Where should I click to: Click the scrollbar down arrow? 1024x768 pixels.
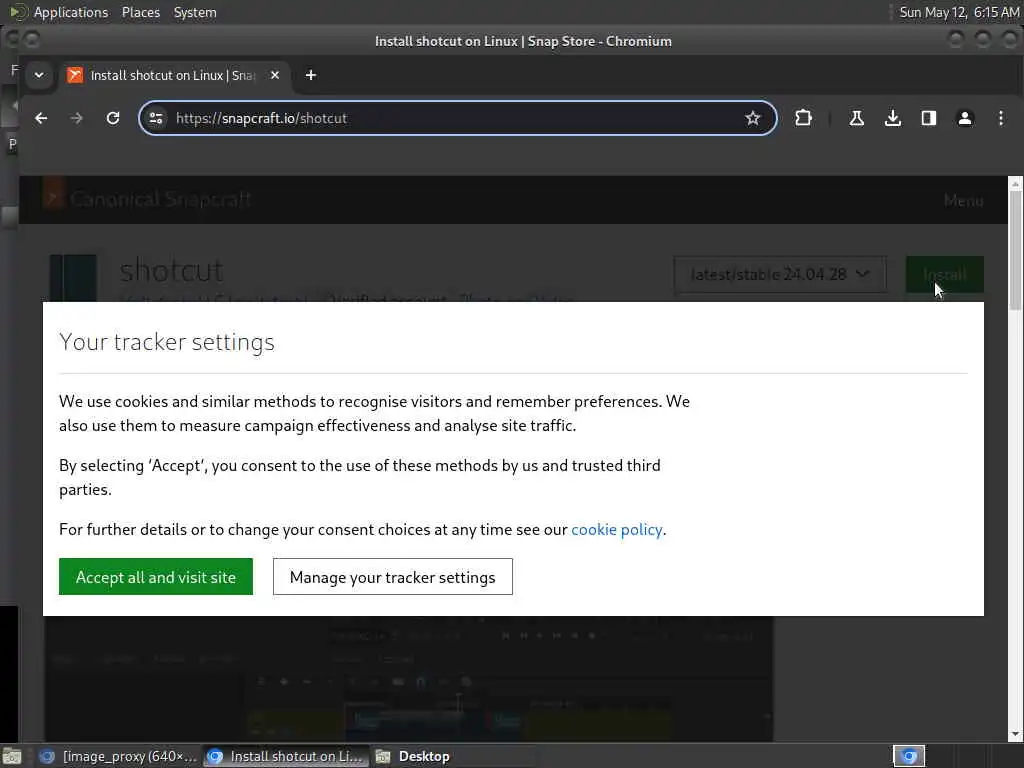pos(1015,734)
